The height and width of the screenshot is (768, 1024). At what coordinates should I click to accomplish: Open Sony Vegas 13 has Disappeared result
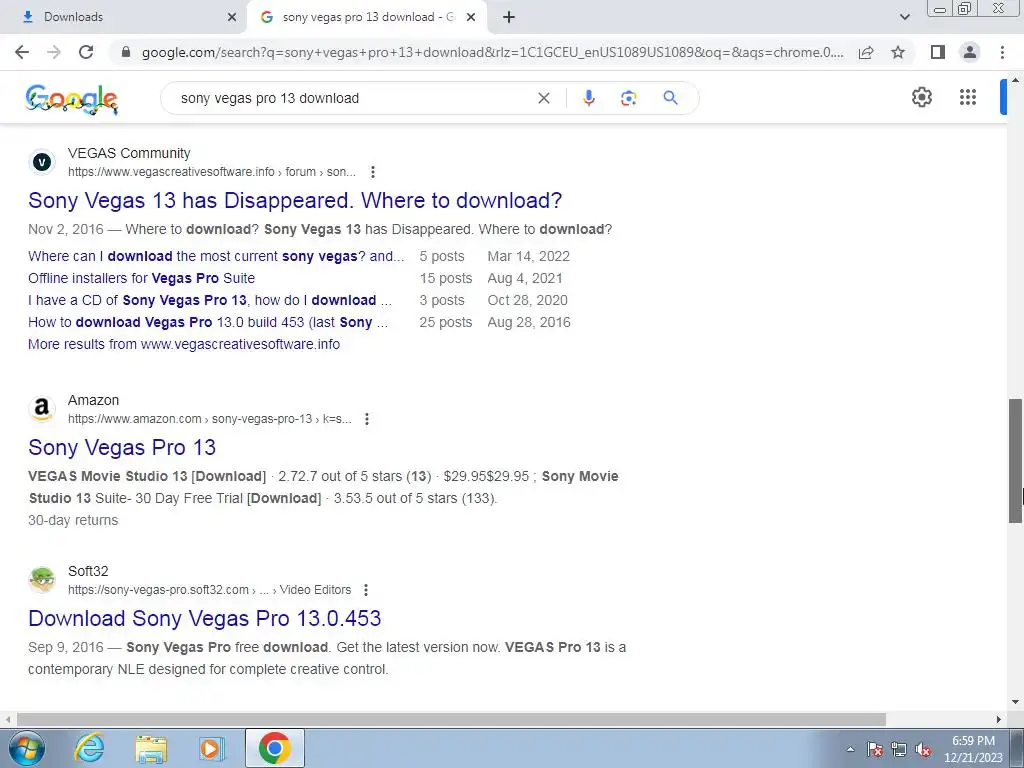pos(295,200)
